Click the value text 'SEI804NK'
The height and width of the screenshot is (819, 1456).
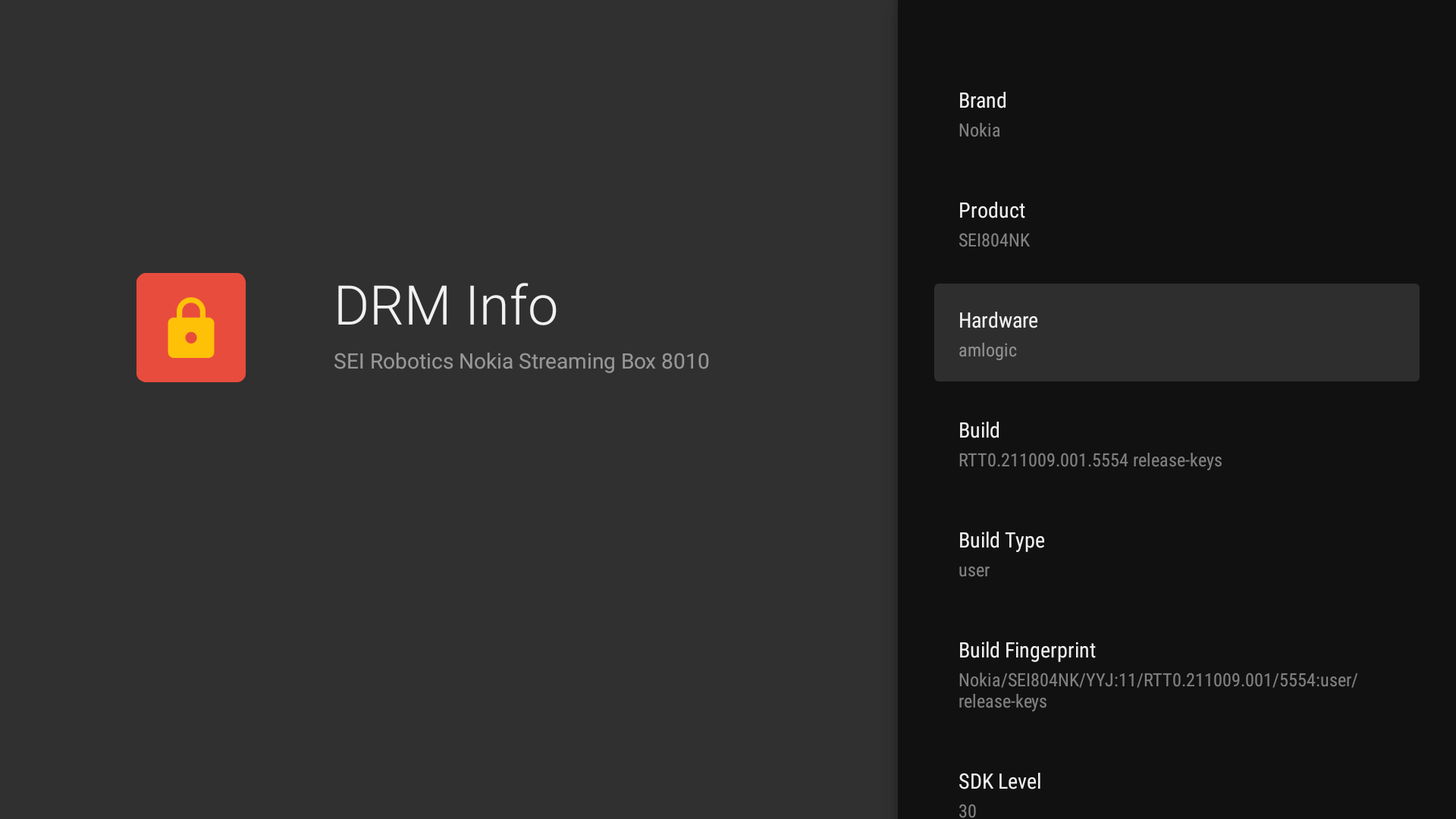point(994,240)
